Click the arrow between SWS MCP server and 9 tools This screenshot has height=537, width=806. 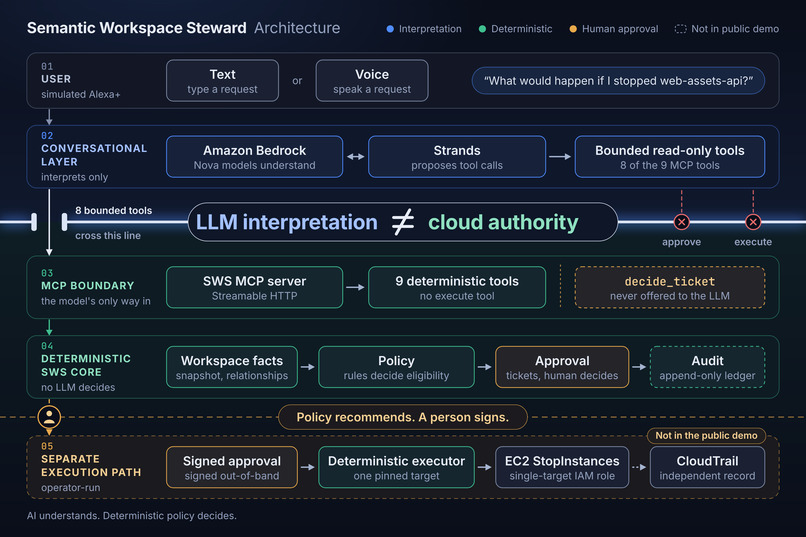point(355,287)
